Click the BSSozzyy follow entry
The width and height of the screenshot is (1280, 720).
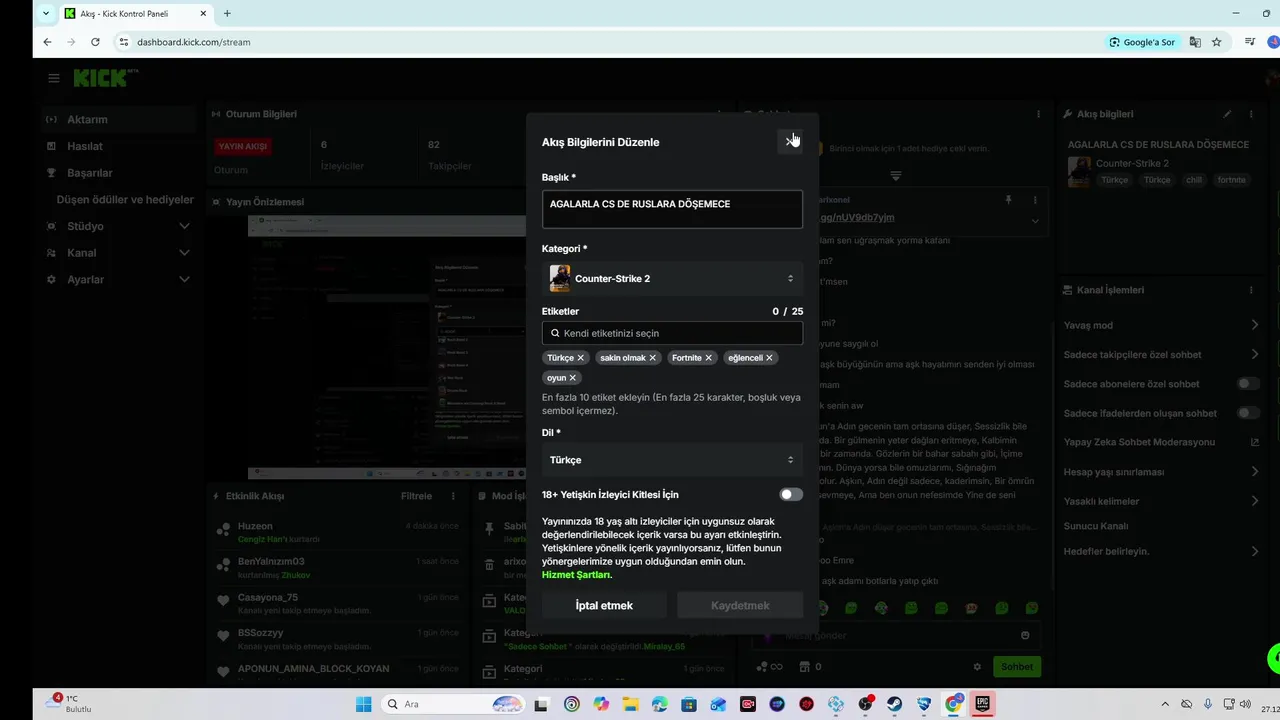(x=338, y=639)
